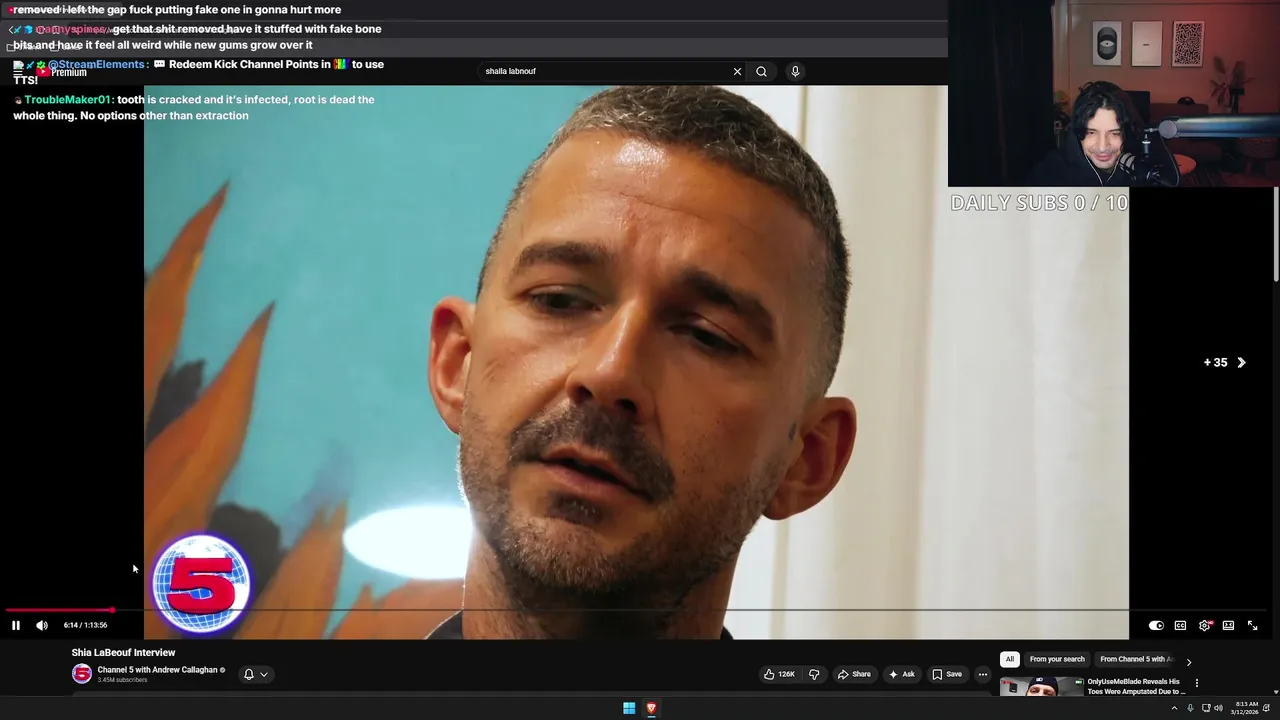1280x720 pixels.
Task: Open more actions ellipsis menu
Action: click(983, 674)
